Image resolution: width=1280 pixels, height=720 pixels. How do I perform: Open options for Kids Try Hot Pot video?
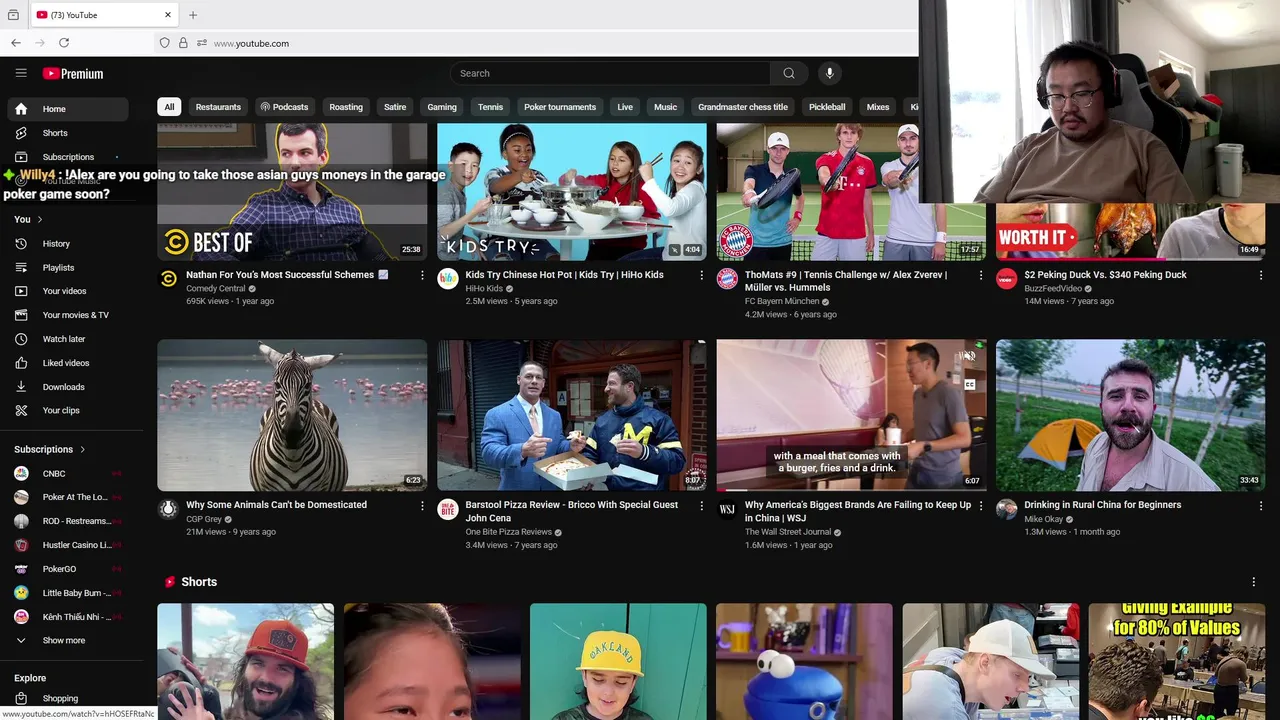pyautogui.click(x=701, y=275)
